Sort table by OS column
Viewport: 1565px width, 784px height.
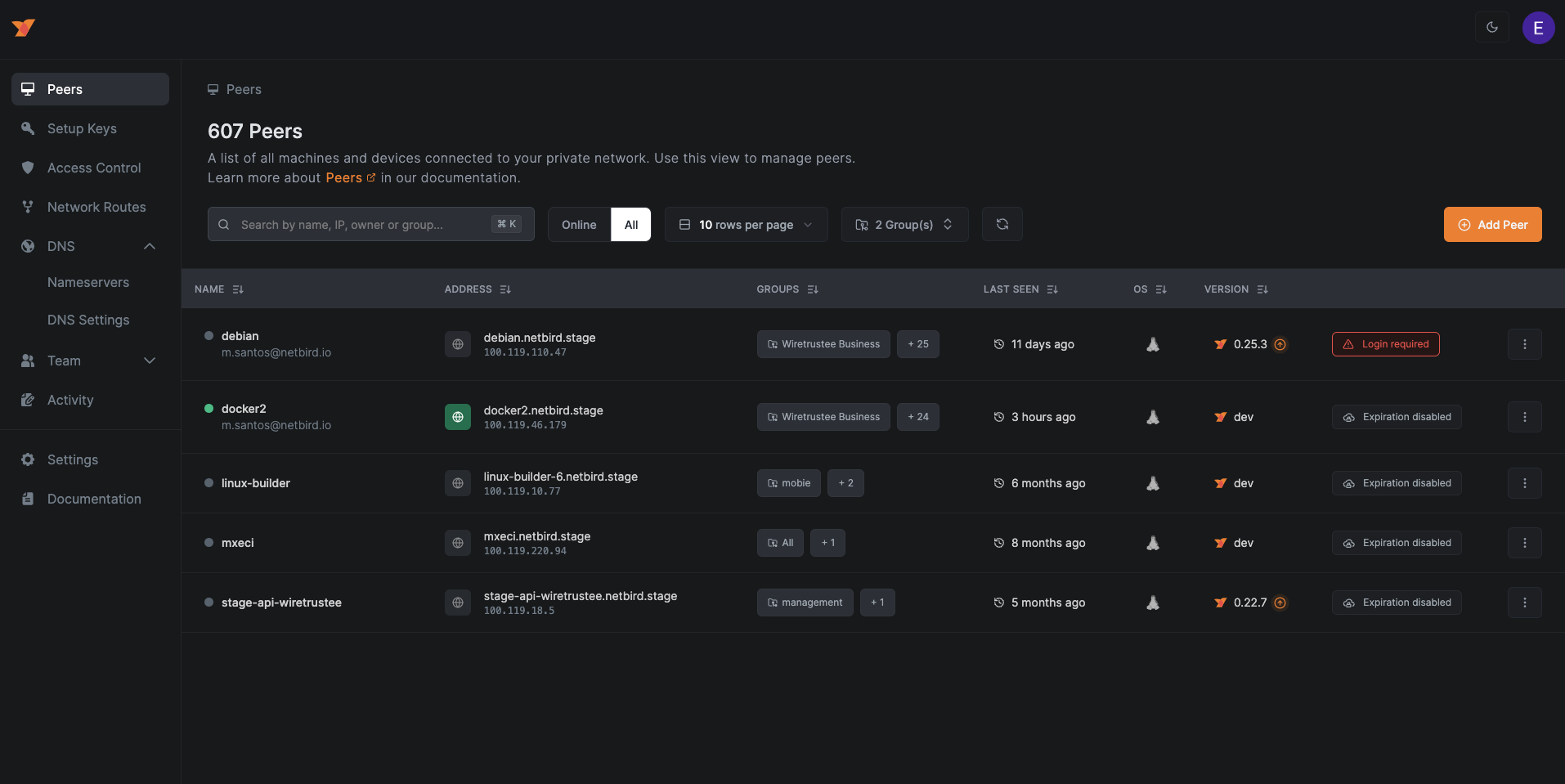(x=1150, y=289)
